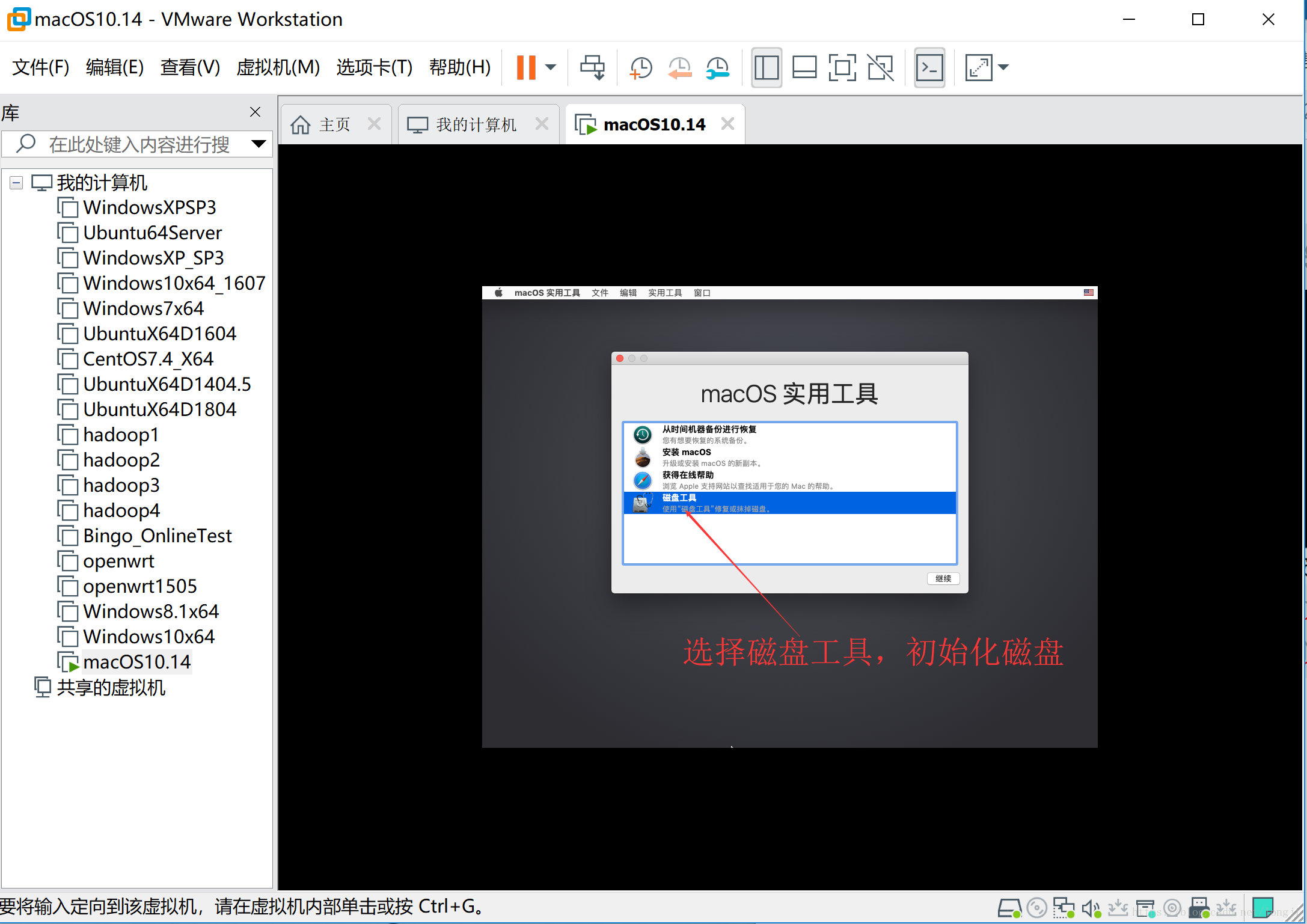Viewport: 1307px width, 924px height.
Task: Open the guest 窗口 menu
Action: 702,293
